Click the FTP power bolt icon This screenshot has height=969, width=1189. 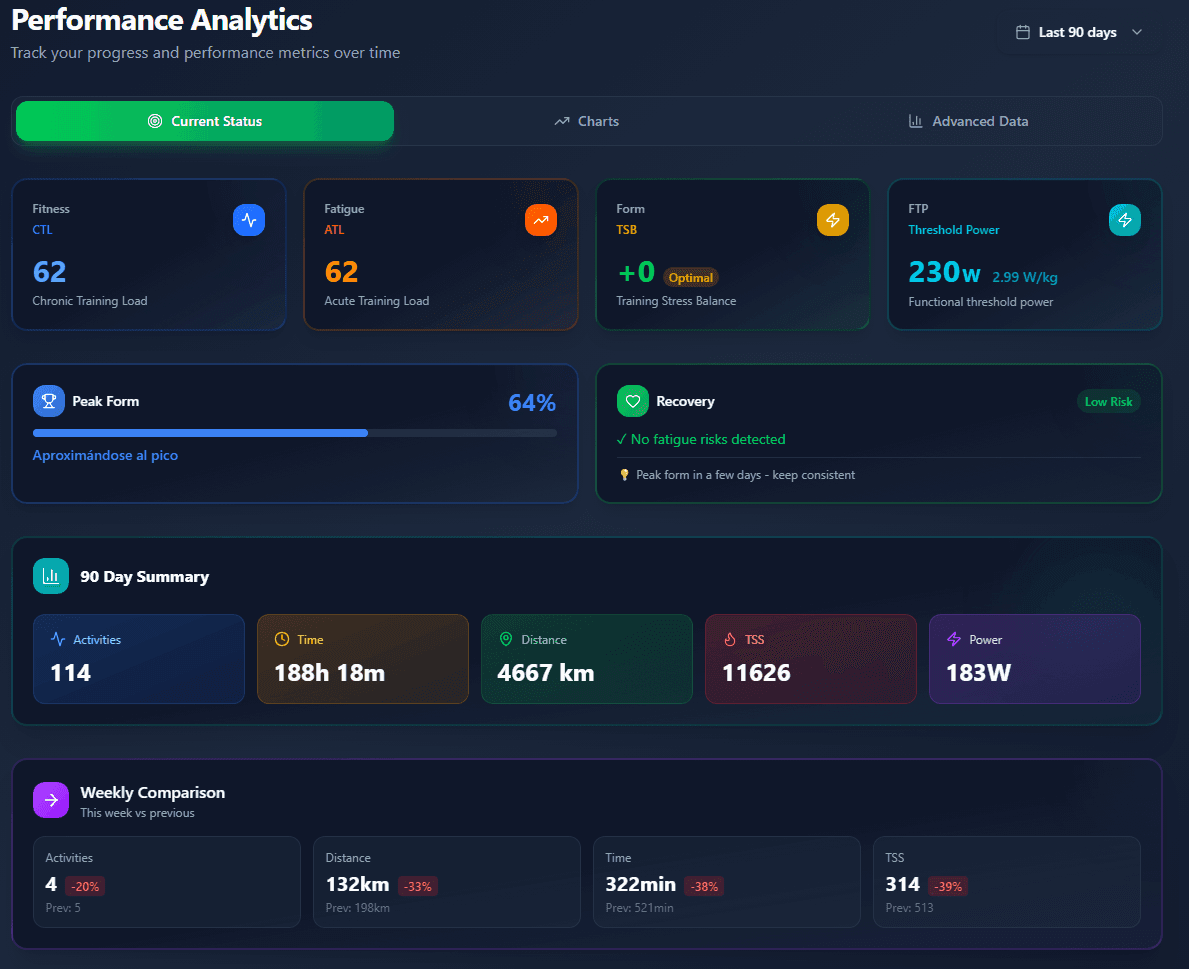(1125, 220)
